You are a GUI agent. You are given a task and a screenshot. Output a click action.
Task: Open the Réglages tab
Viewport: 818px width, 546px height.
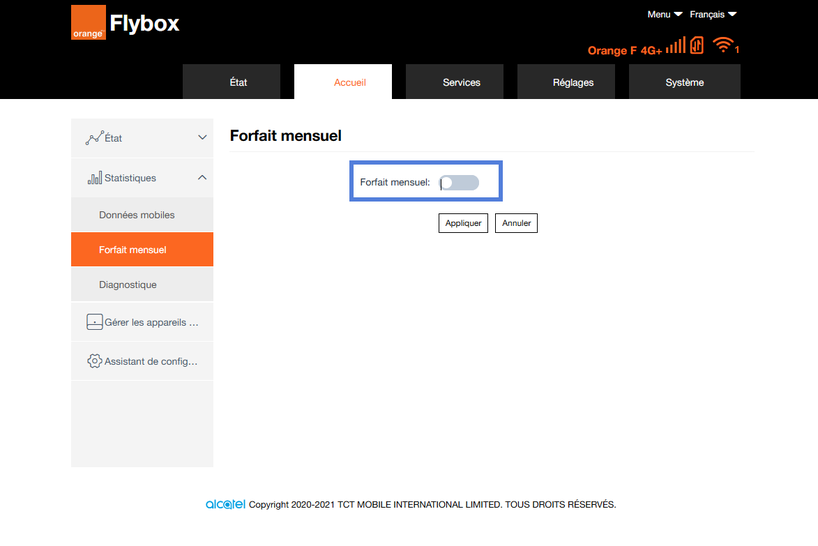tap(566, 82)
